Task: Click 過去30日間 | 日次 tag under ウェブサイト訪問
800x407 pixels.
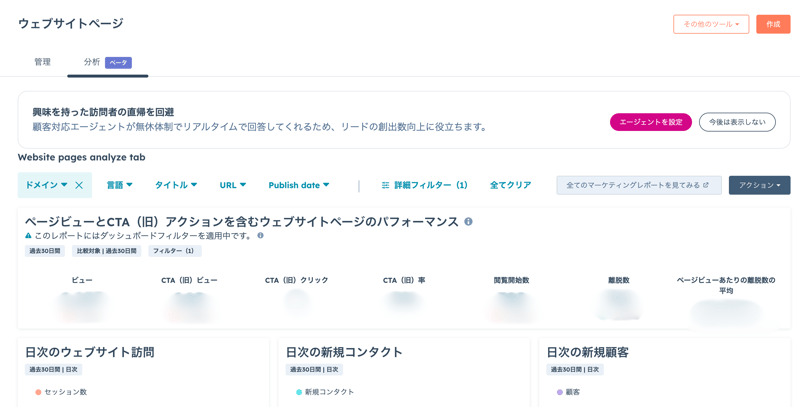Action: (54, 369)
